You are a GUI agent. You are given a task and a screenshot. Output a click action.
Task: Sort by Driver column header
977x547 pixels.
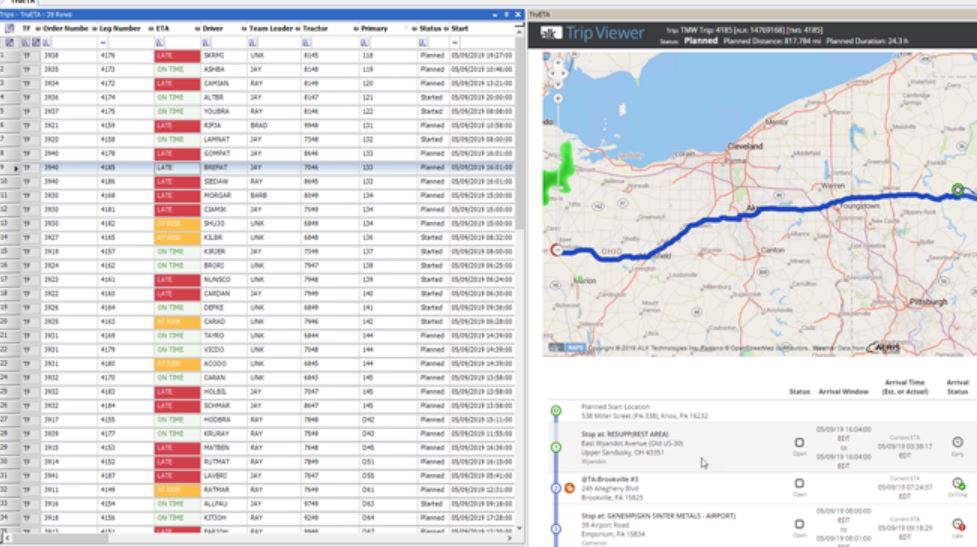[212, 29]
